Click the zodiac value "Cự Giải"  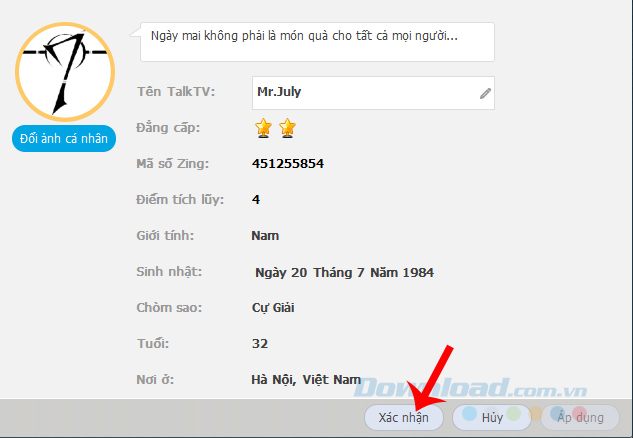point(273,308)
